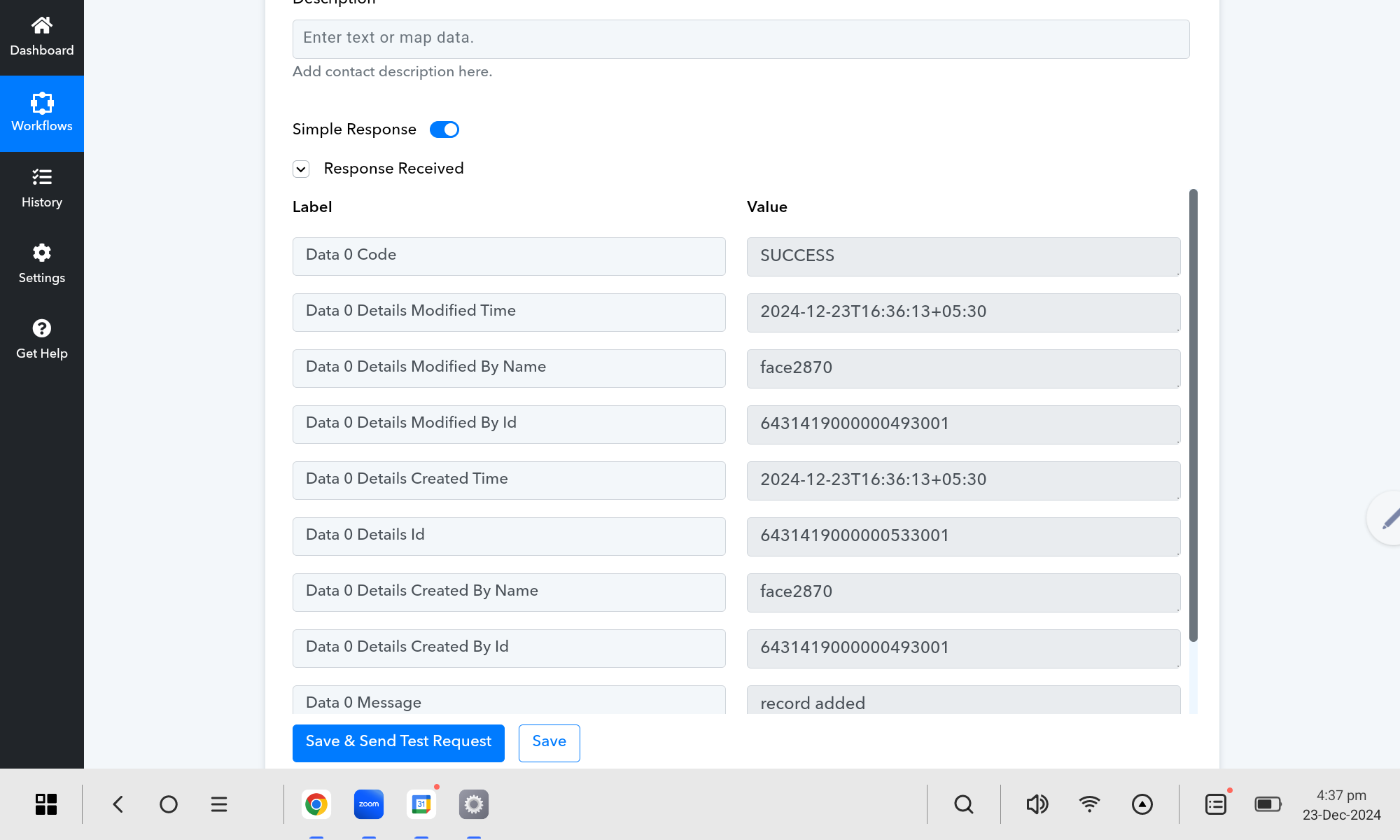Click the Modified By Name value face2870
1400x840 pixels.
pyautogui.click(x=964, y=368)
